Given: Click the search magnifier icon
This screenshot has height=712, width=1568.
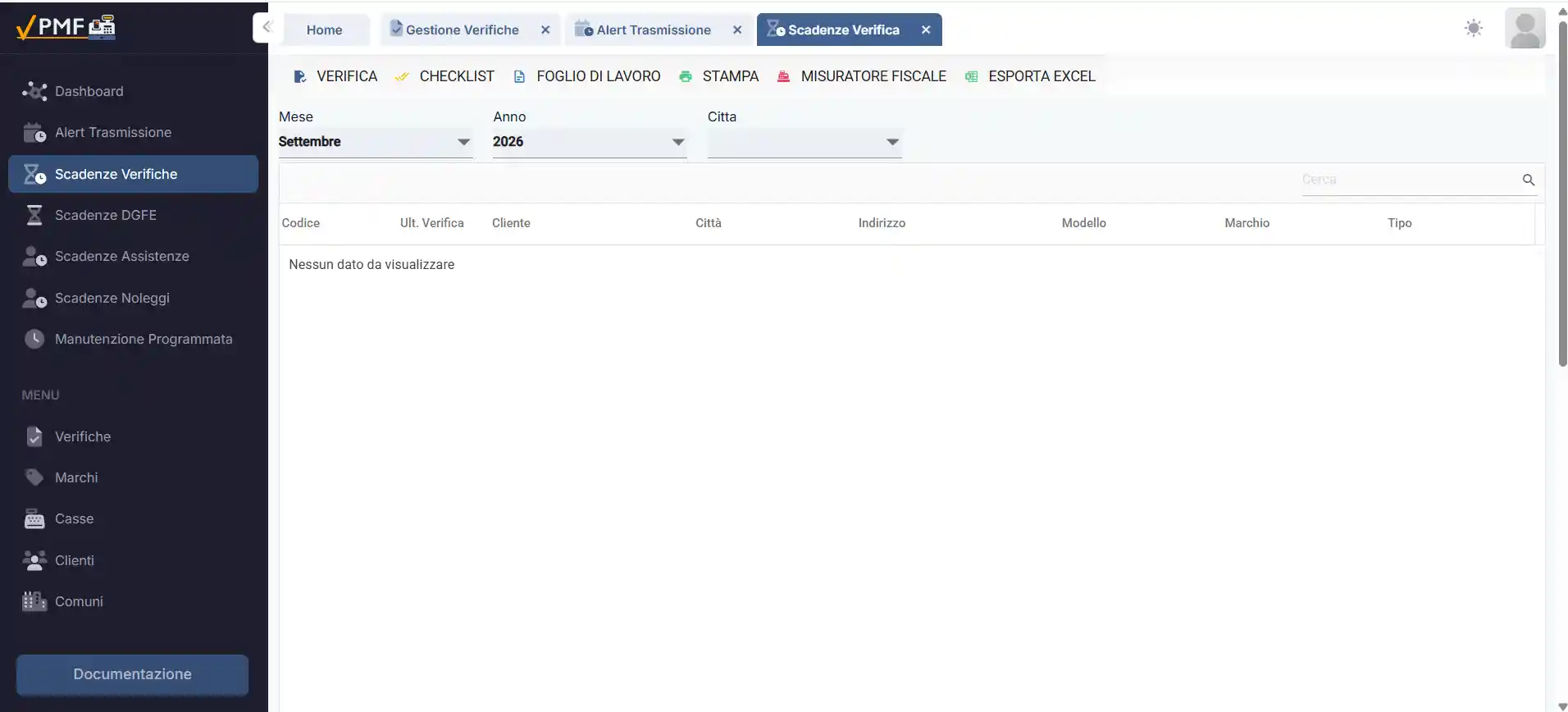Looking at the screenshot, I should (1529, 180).
